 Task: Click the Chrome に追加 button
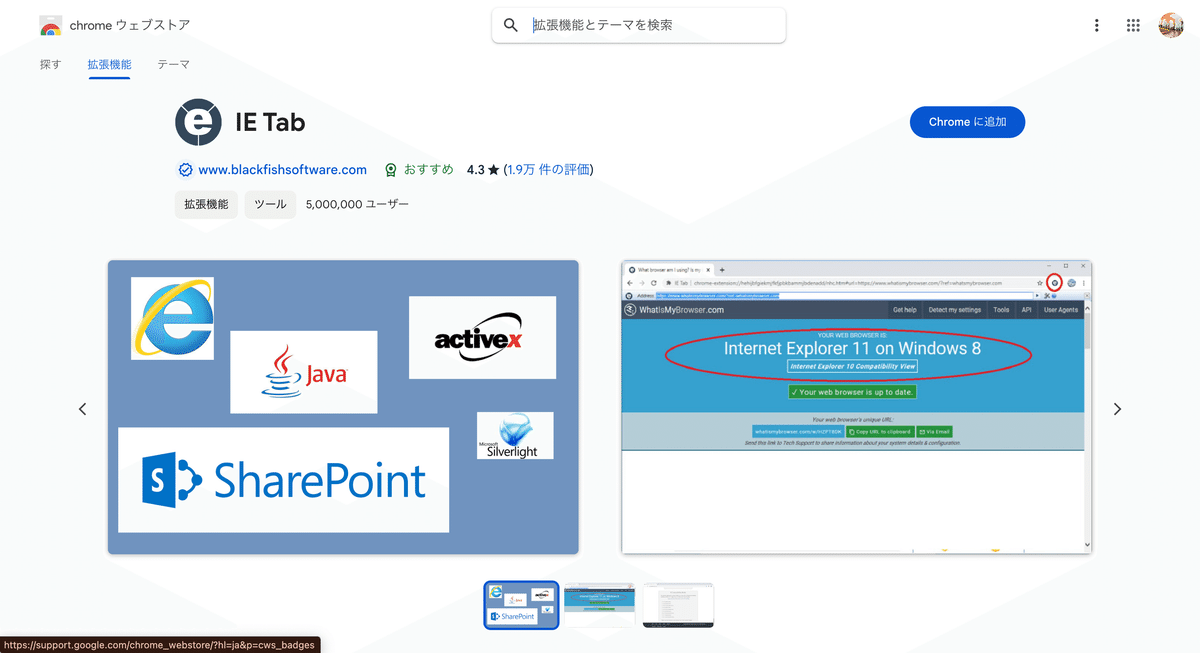pyautogui.click(x=967, y=122)
